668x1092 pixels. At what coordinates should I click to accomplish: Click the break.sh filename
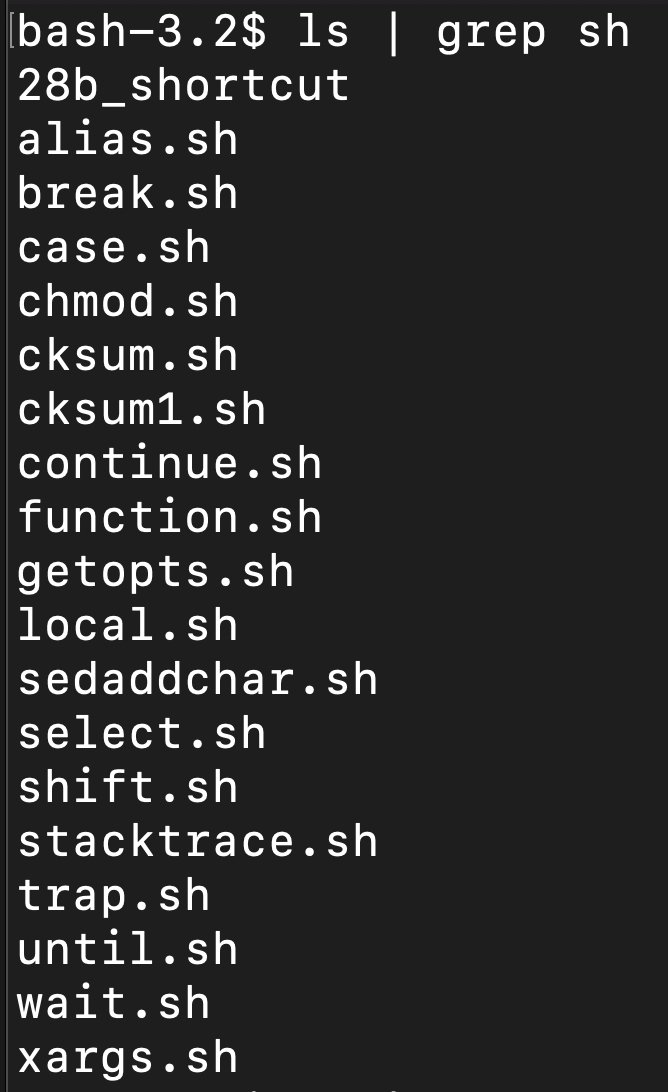pos(127,194)
